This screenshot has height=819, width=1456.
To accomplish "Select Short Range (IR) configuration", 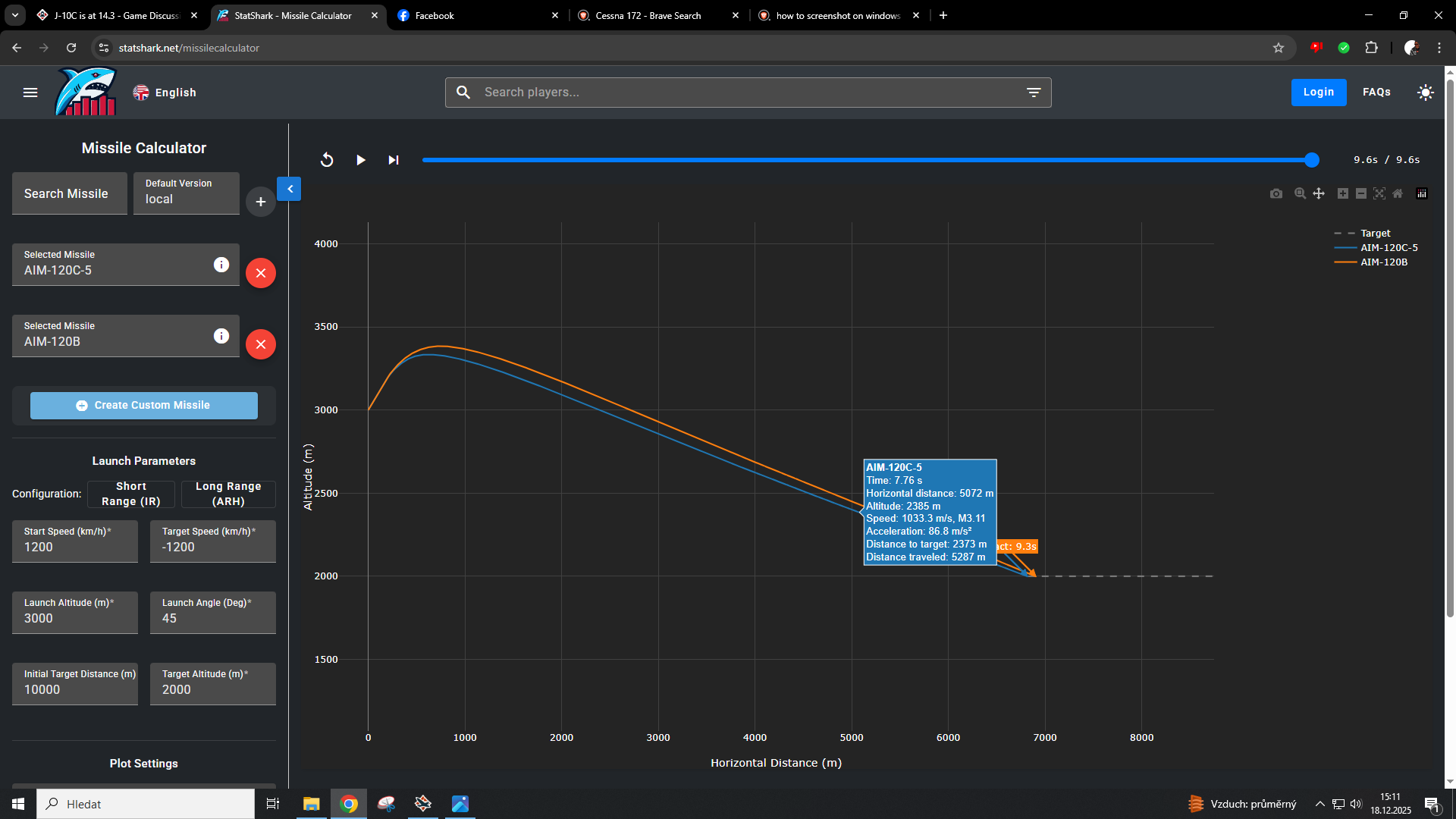I will point(131,494).
